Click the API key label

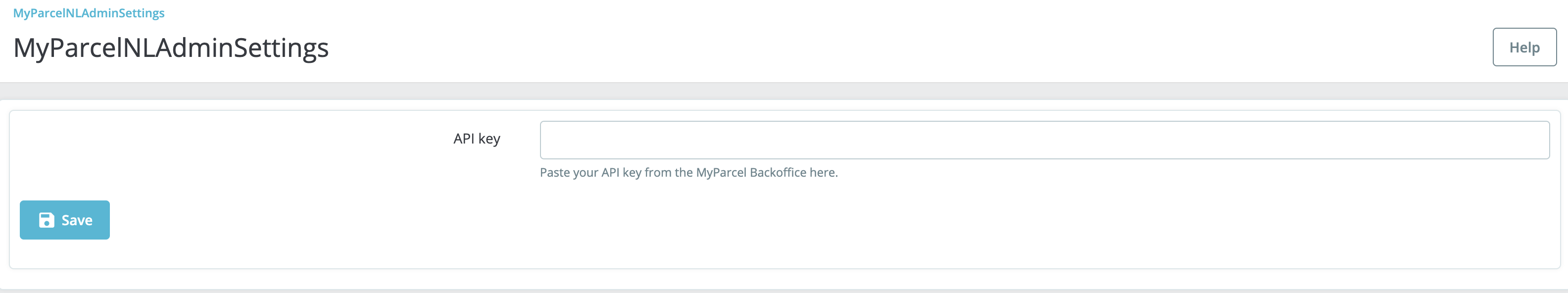[477, 138]
